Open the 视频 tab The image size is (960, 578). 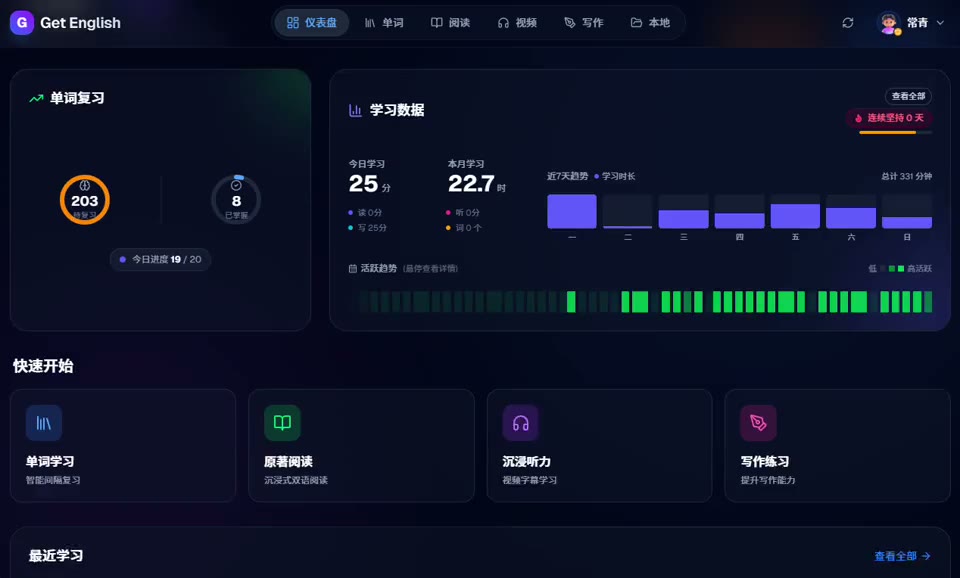pyautogui.click(x=517, y=23)
